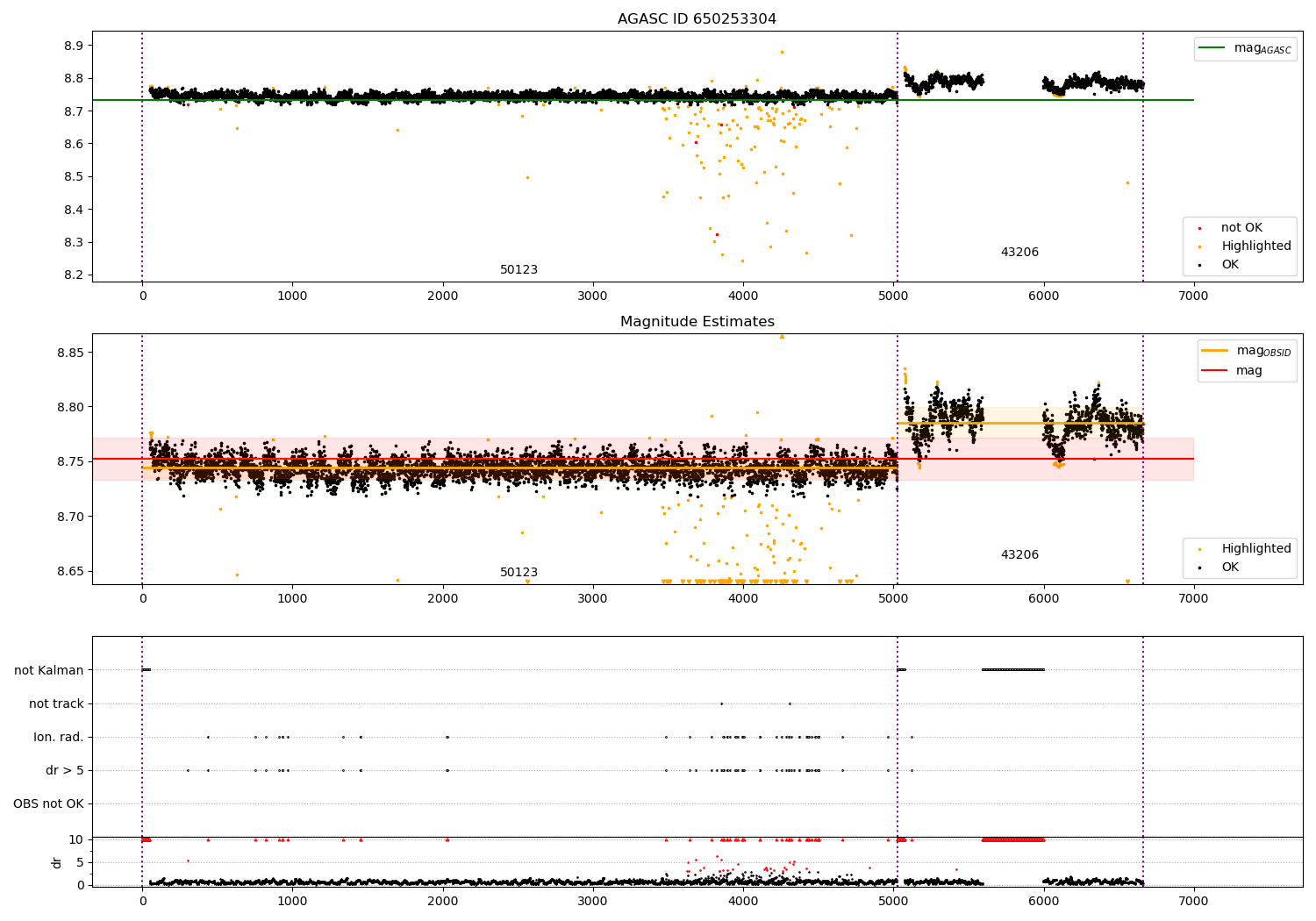Viewport: 1316px width, 921px height.
Task: Click the '43206' annotation in the Magnitude Estimates plot
Action: (x=1019, y=555)
